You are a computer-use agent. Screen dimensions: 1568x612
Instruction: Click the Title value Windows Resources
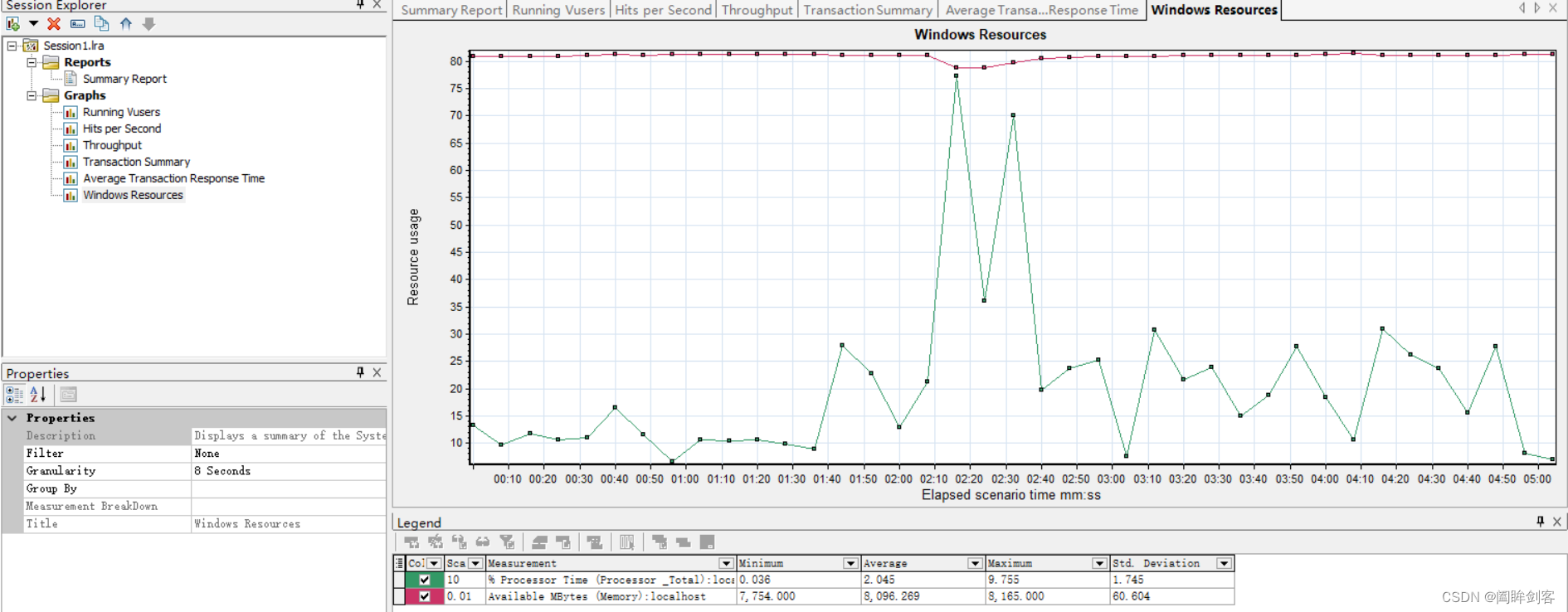[289, 523]
